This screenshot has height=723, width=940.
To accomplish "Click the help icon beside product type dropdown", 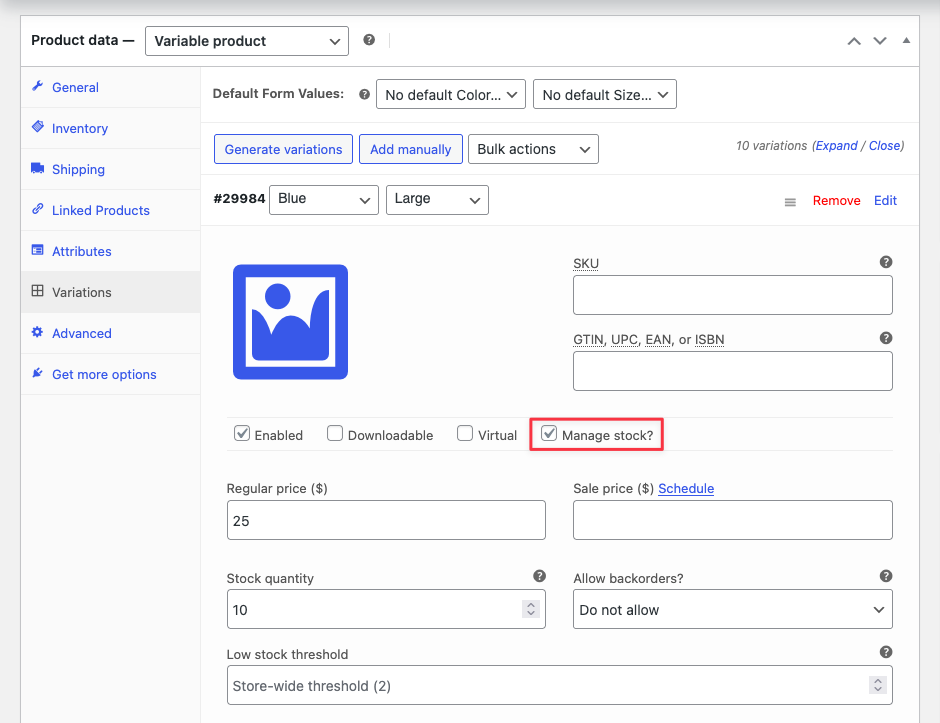I will coord(369,40).
